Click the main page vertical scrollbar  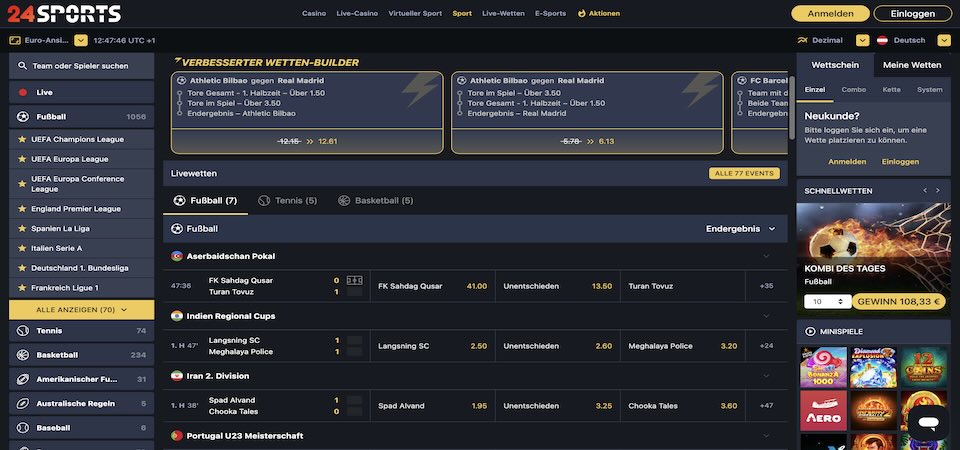coord(792,108)
